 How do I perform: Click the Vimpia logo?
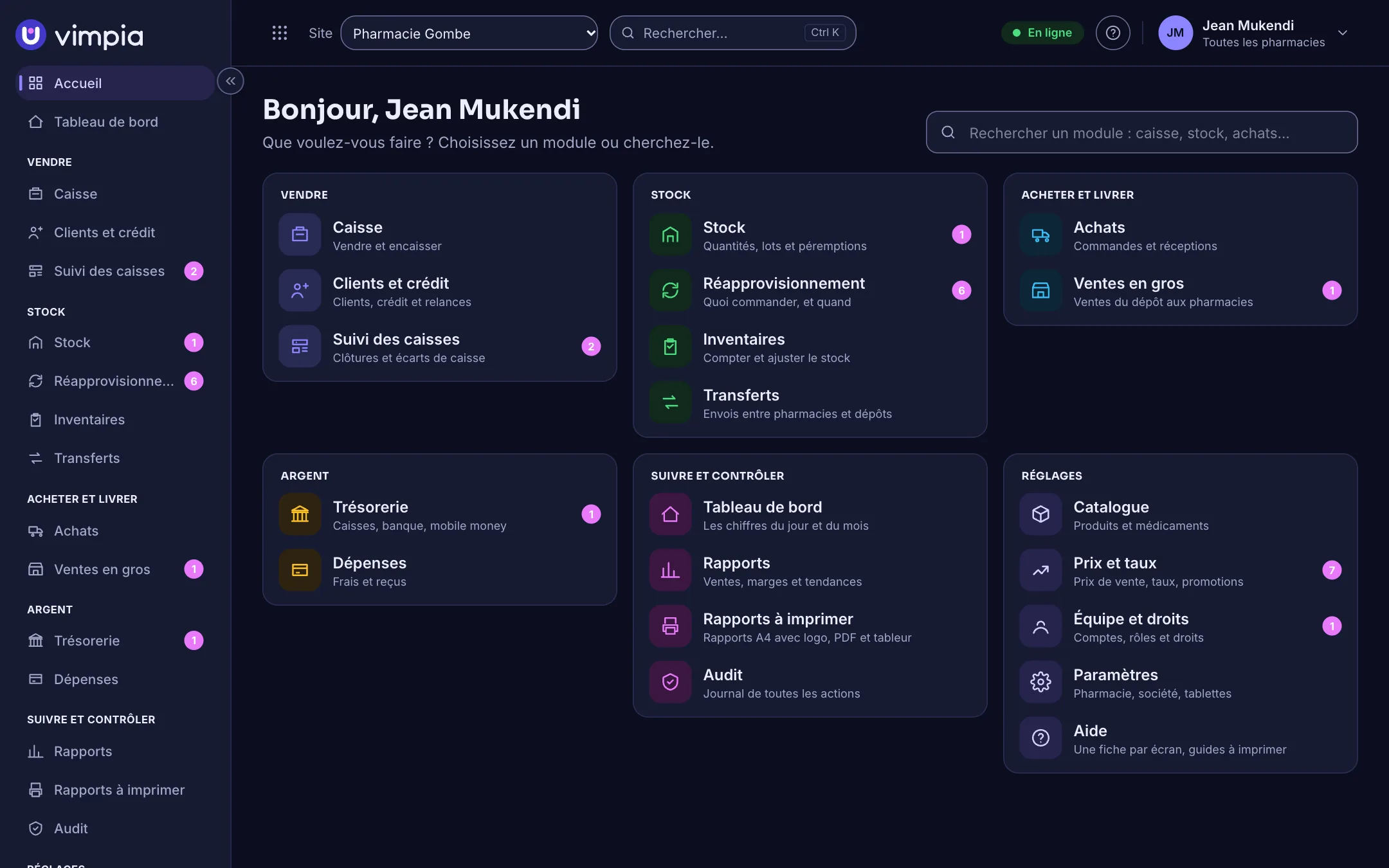80,35
